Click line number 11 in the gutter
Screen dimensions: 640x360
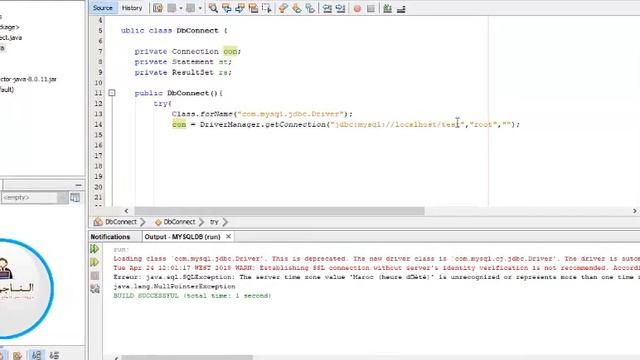pos(98,93)
